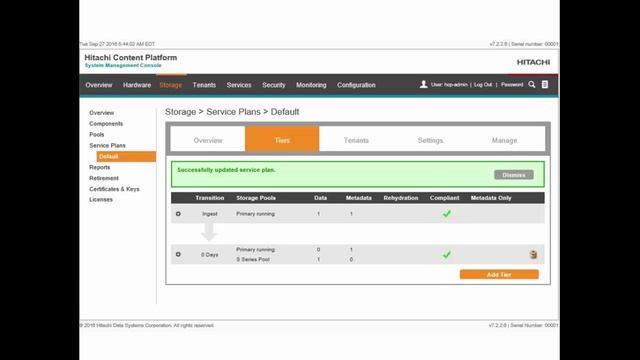640x360 pixels.
Task: Open the Services main menu
Action: 239,85
